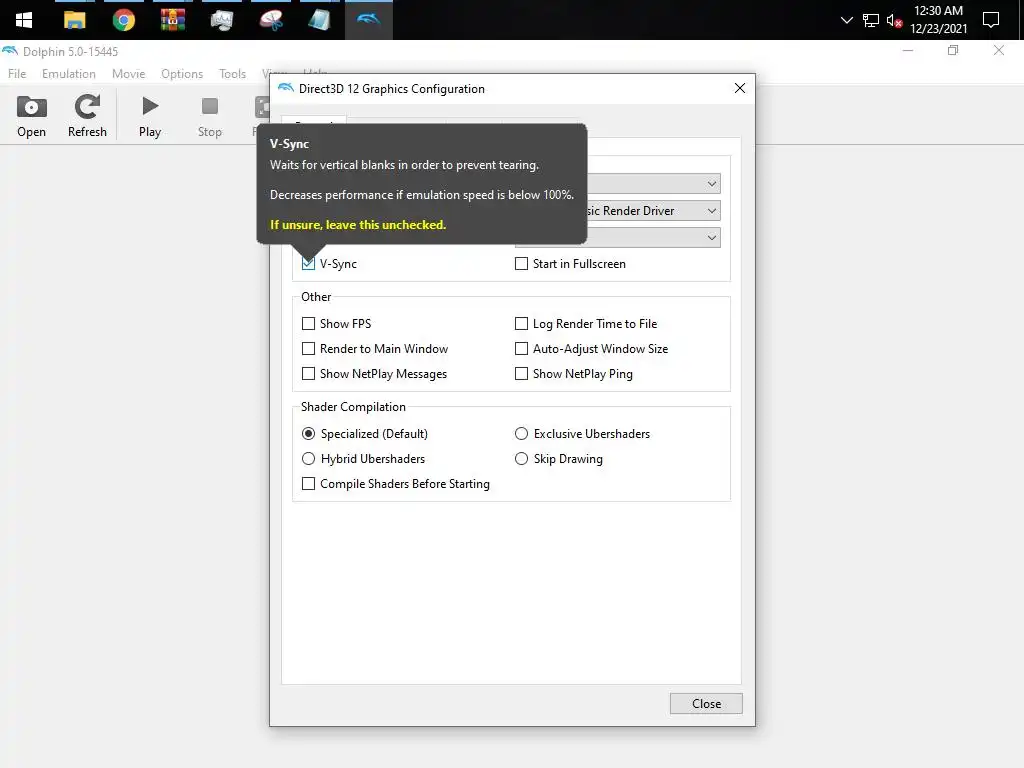
Task: Select Specialized (Default) shader compilation
Action: tap(308, 434)
